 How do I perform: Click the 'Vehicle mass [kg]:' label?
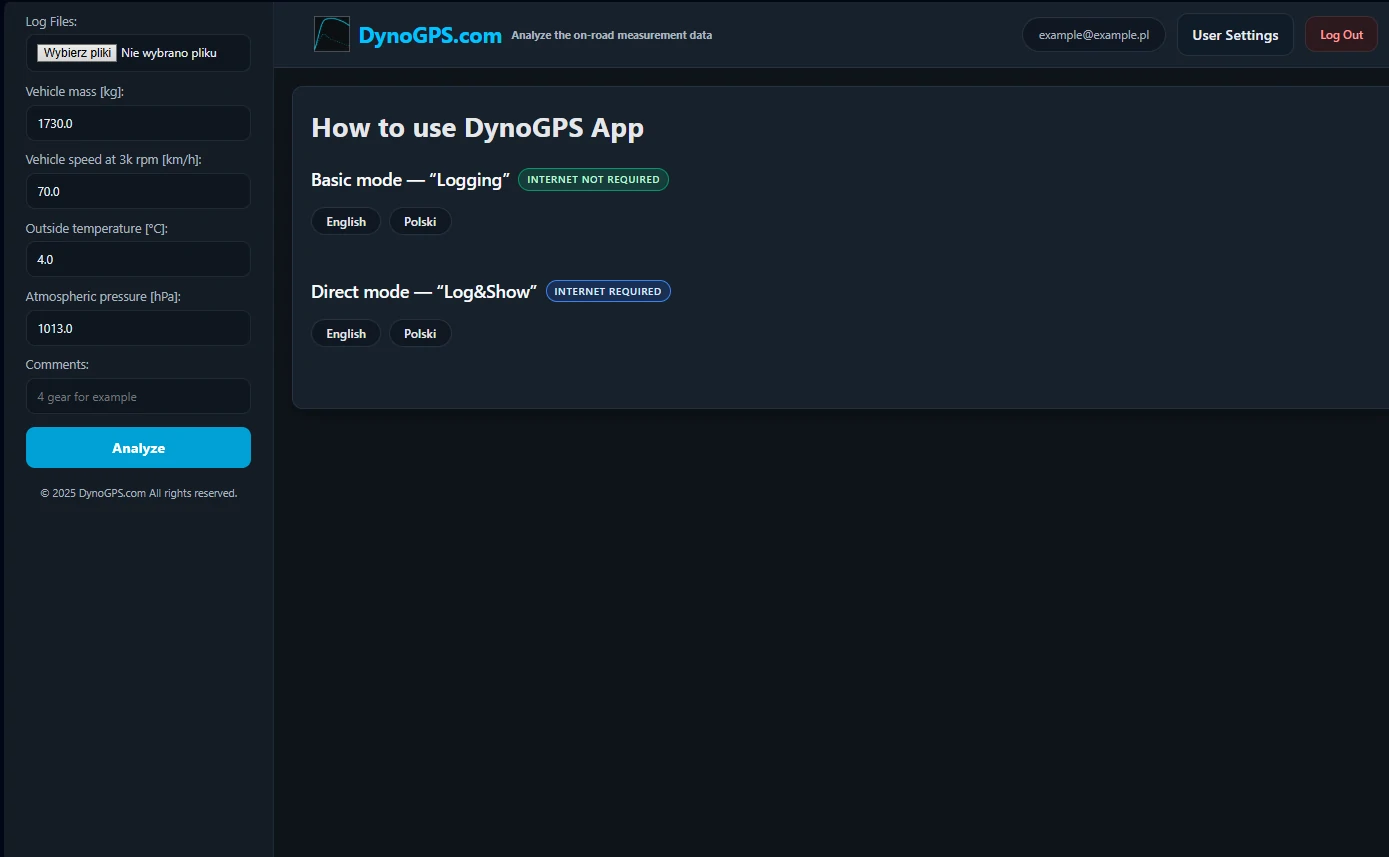pyautogui.click(x=75, y=91)
